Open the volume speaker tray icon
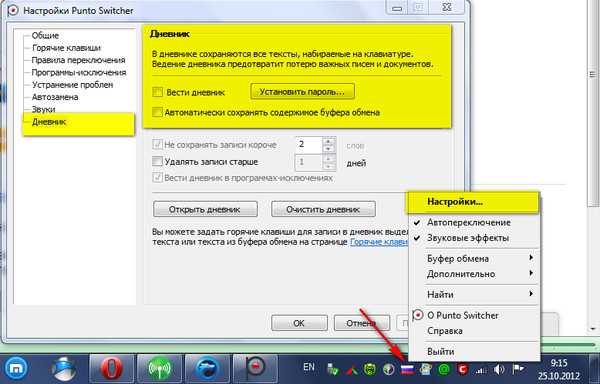This screenshot has height=384, width=600. tap(499, 369)
